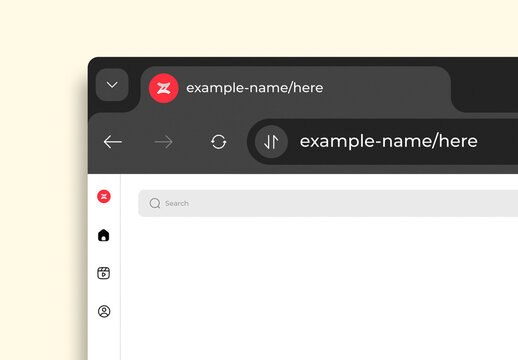Click into the Search field
Screen dimensions: 518x360
[x=328, y=203]
